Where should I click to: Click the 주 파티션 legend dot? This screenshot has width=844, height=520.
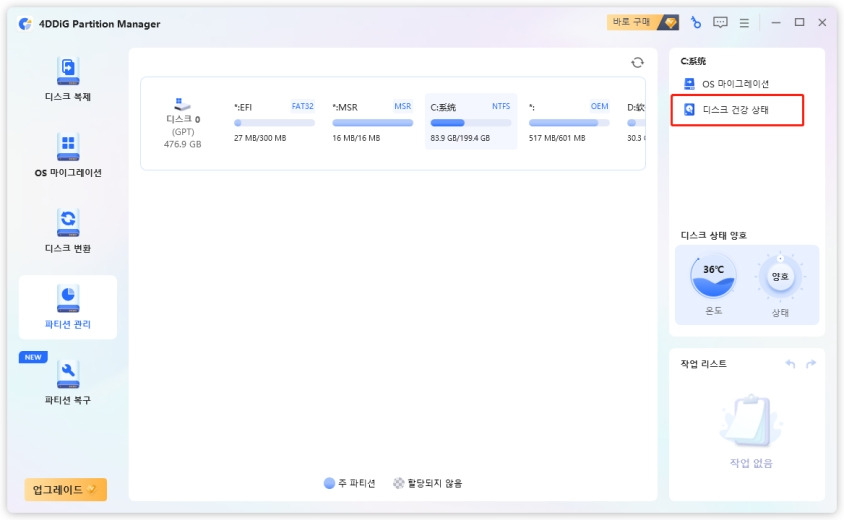click(x=329, y=483)
